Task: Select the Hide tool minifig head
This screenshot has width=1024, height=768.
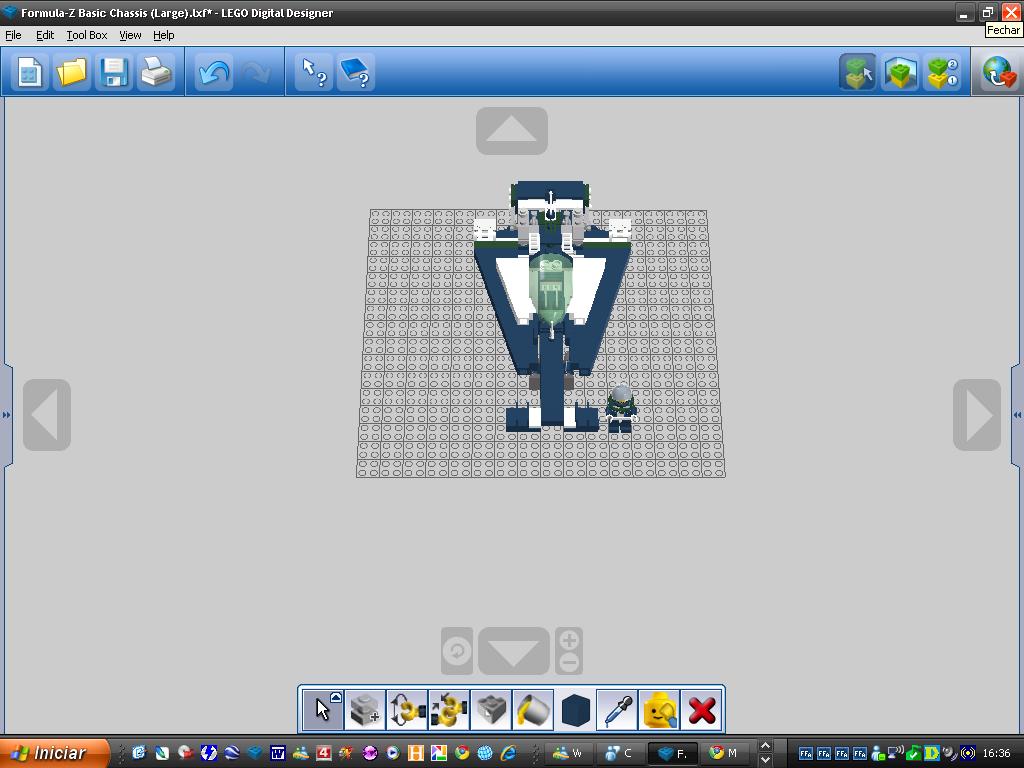Action: [659, 710]
